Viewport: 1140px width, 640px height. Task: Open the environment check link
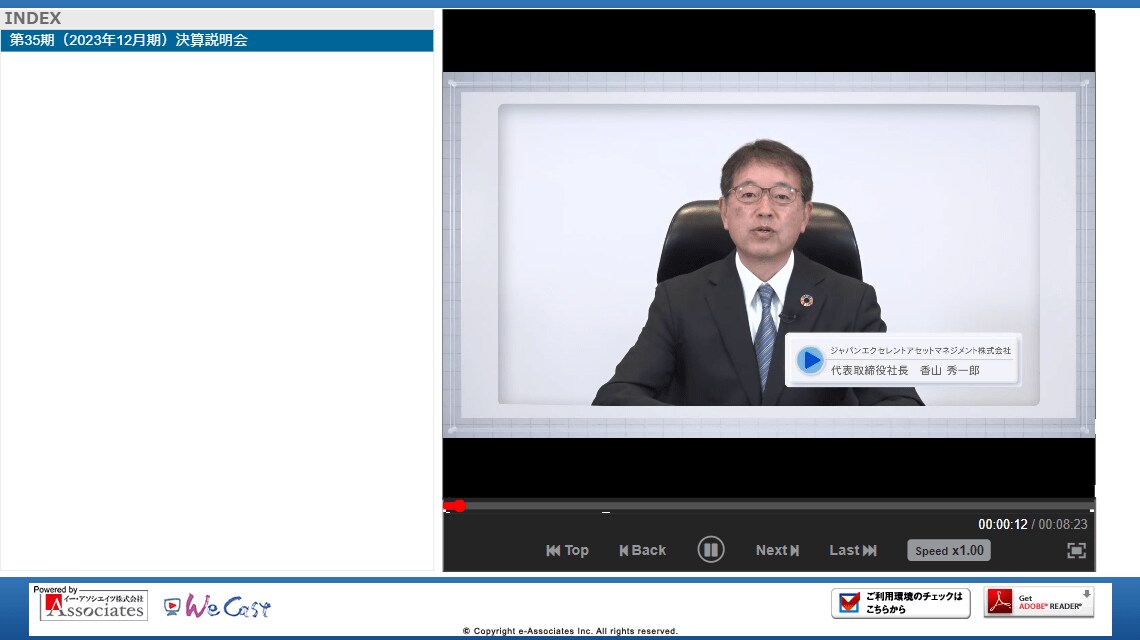pos(900,603)
